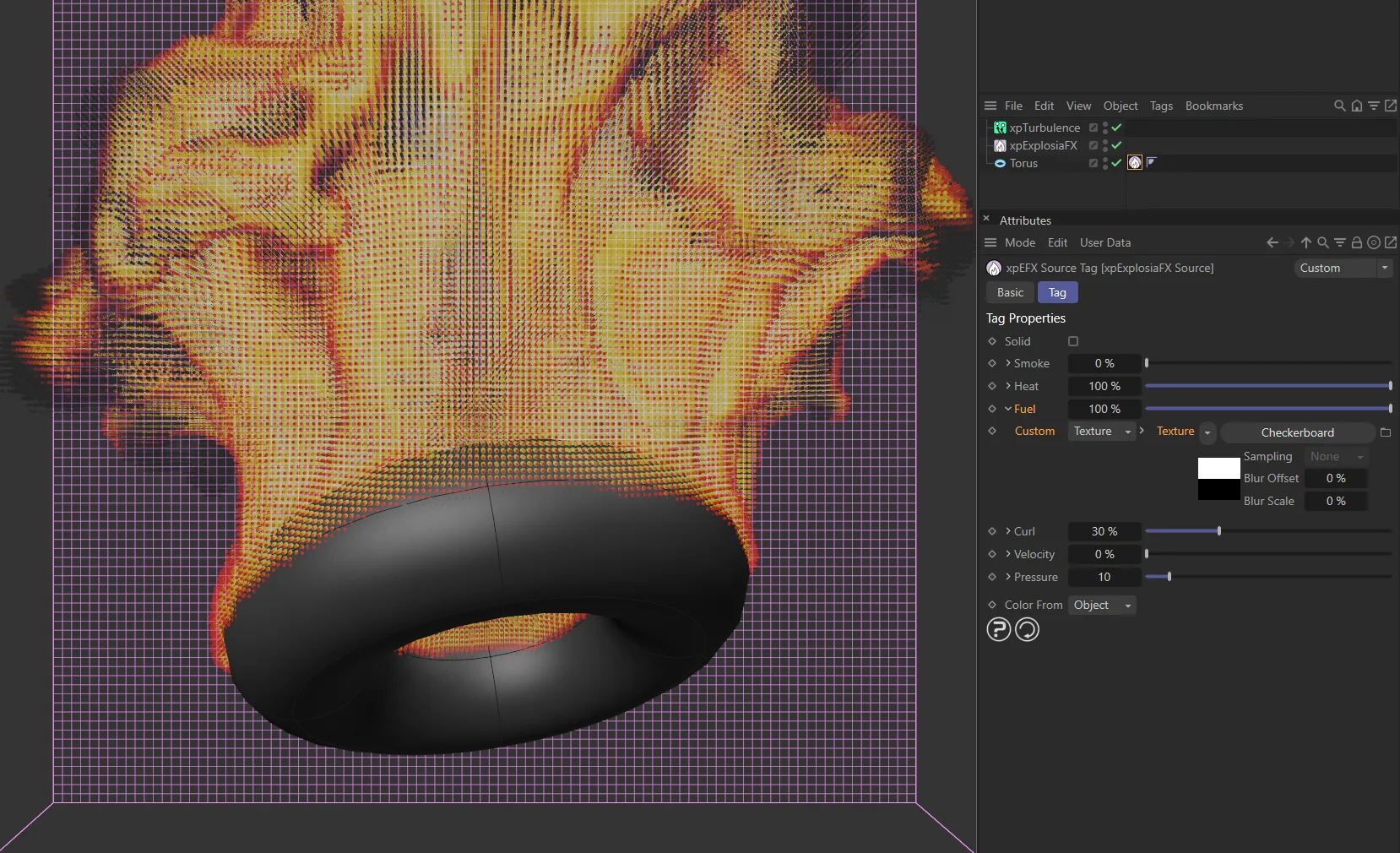Click the texture file browser icon beside Checkerboard
Screen dimensions: 1400x853
(x=1386, y=432)
